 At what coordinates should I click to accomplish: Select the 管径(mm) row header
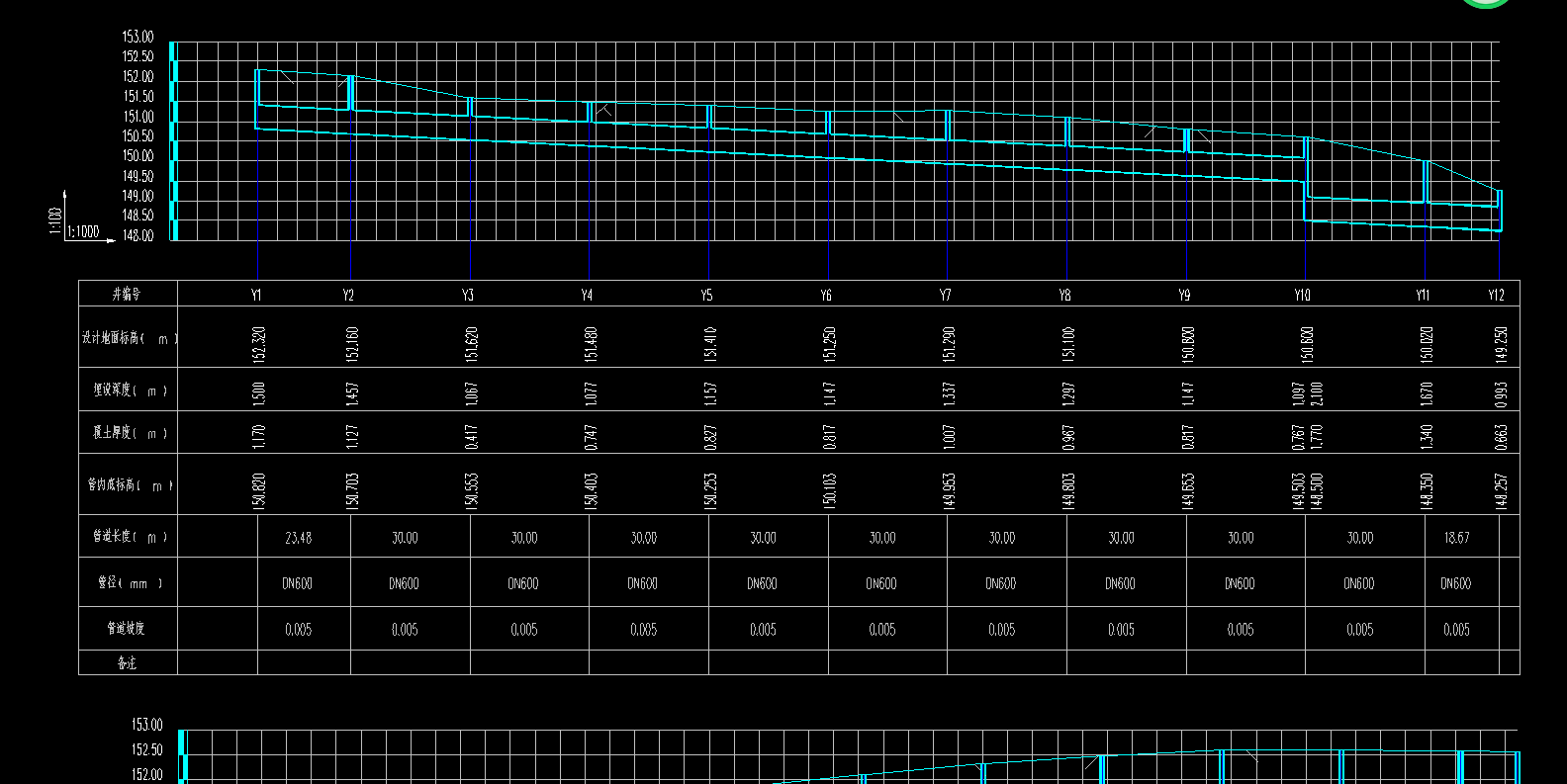[130, 583]
